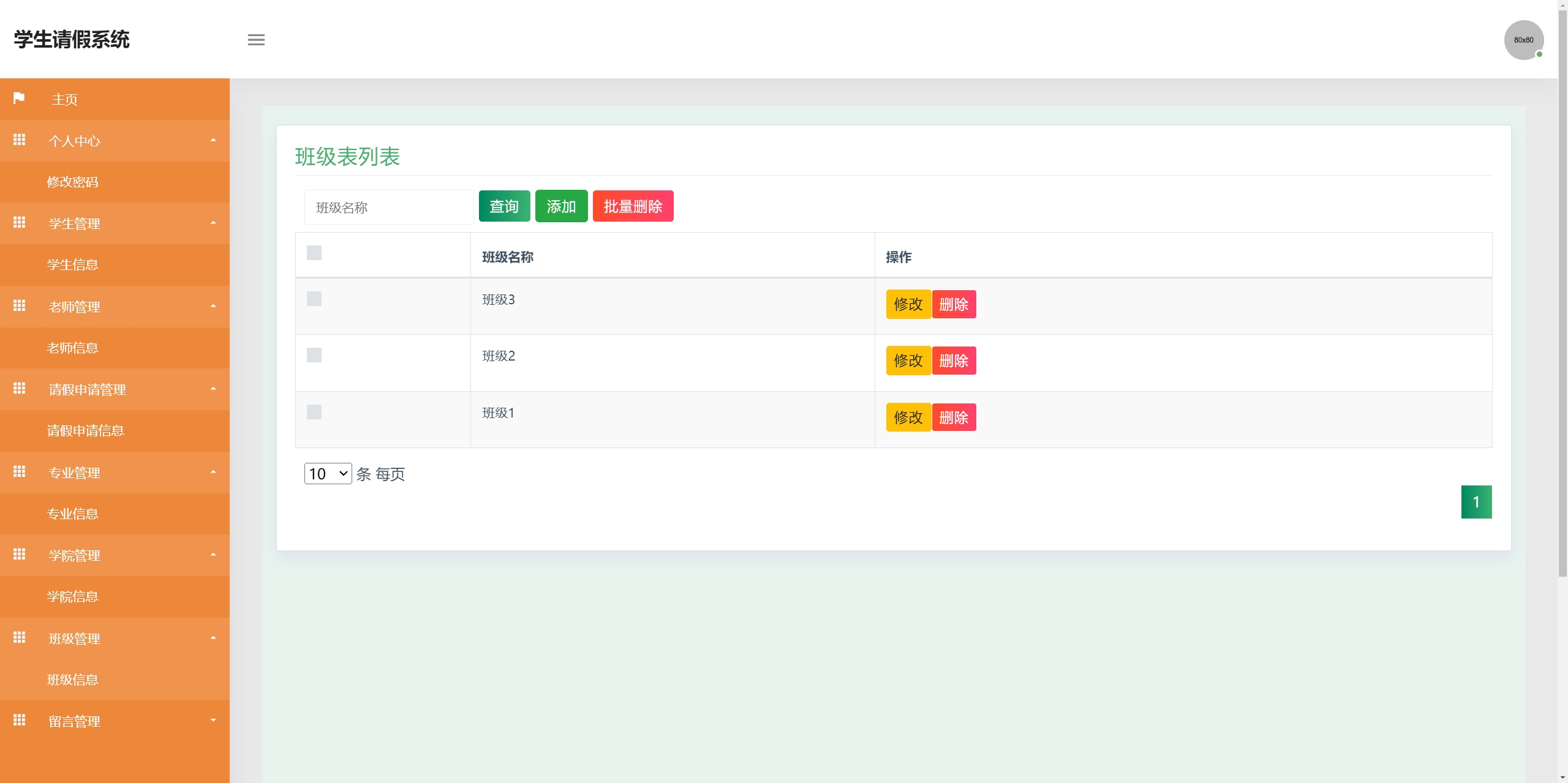Click 删除 for row 班级2

954,361
